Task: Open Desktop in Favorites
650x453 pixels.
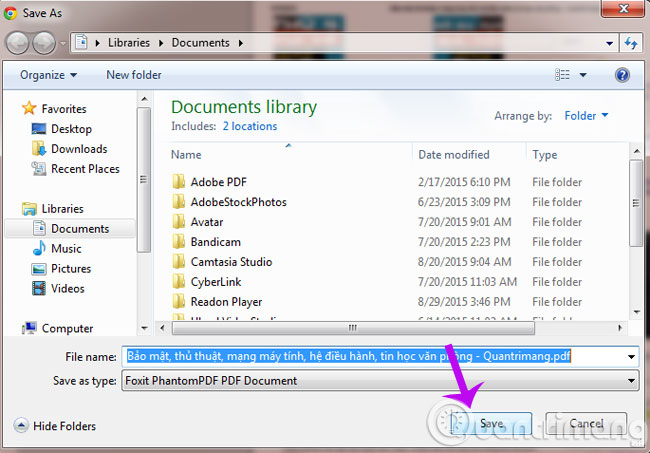Action: pos(71,129)
